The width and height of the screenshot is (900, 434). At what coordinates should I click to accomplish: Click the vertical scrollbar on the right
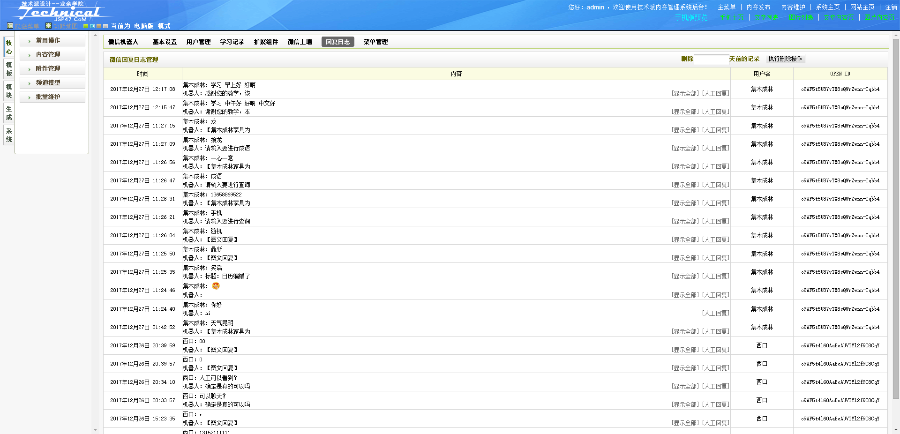[x=894, y=200]
